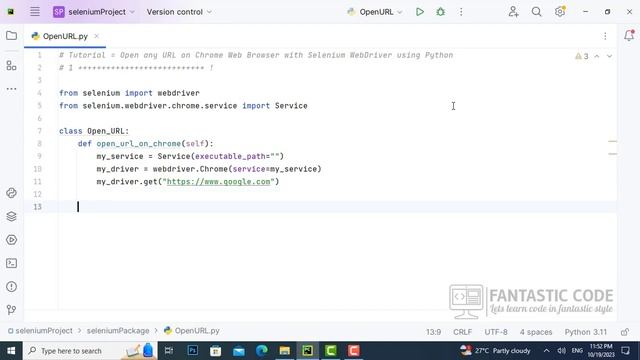640x360 pixels.
Task: Open the 27°C Partly cloudy weather widget
Action: tap(495, 351)
